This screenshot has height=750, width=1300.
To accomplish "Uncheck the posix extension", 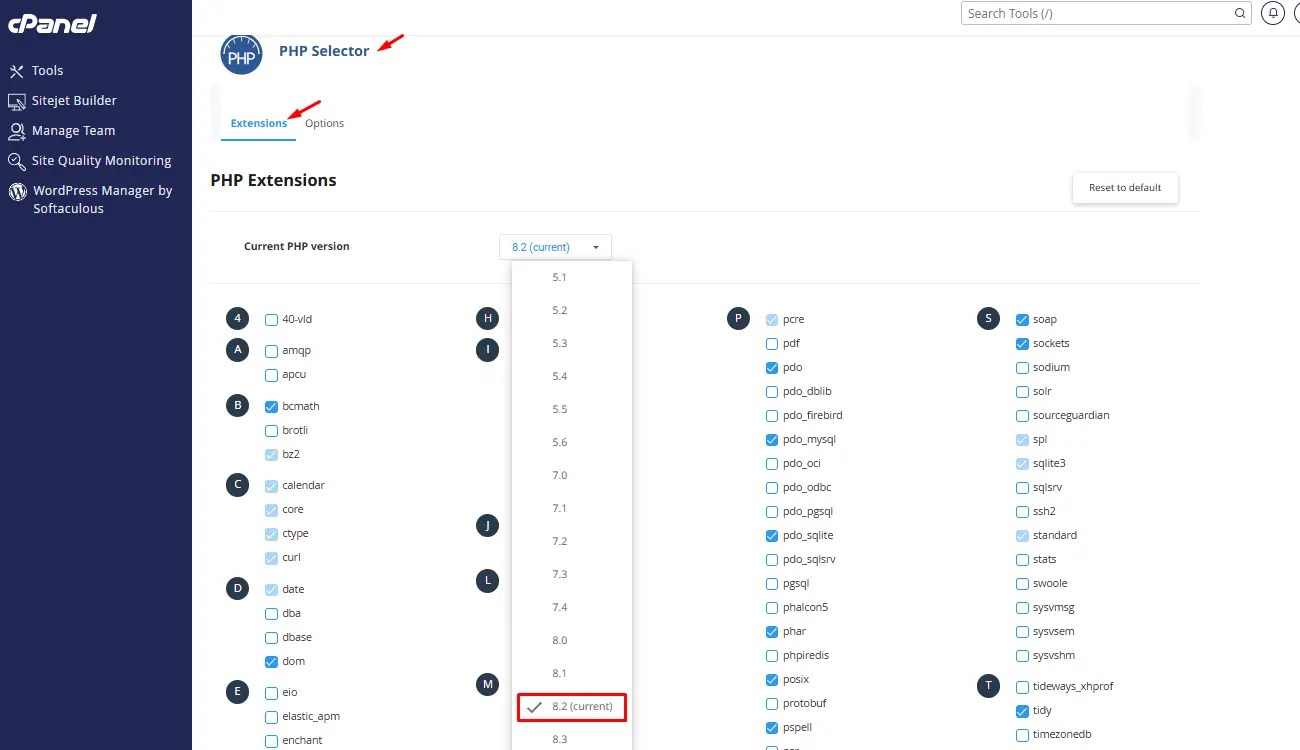I will pos(771,680).
